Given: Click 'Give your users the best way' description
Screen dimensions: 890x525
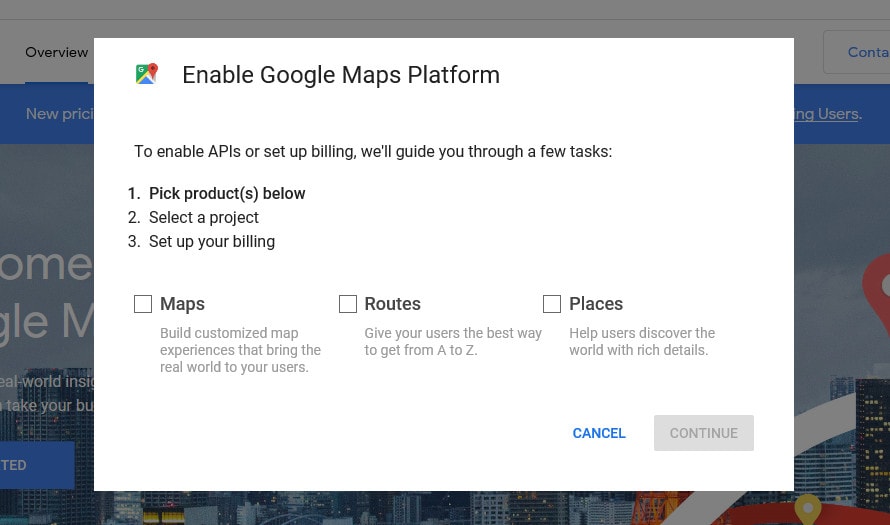Looking at the screenshot, I should (x=453, y=342).
